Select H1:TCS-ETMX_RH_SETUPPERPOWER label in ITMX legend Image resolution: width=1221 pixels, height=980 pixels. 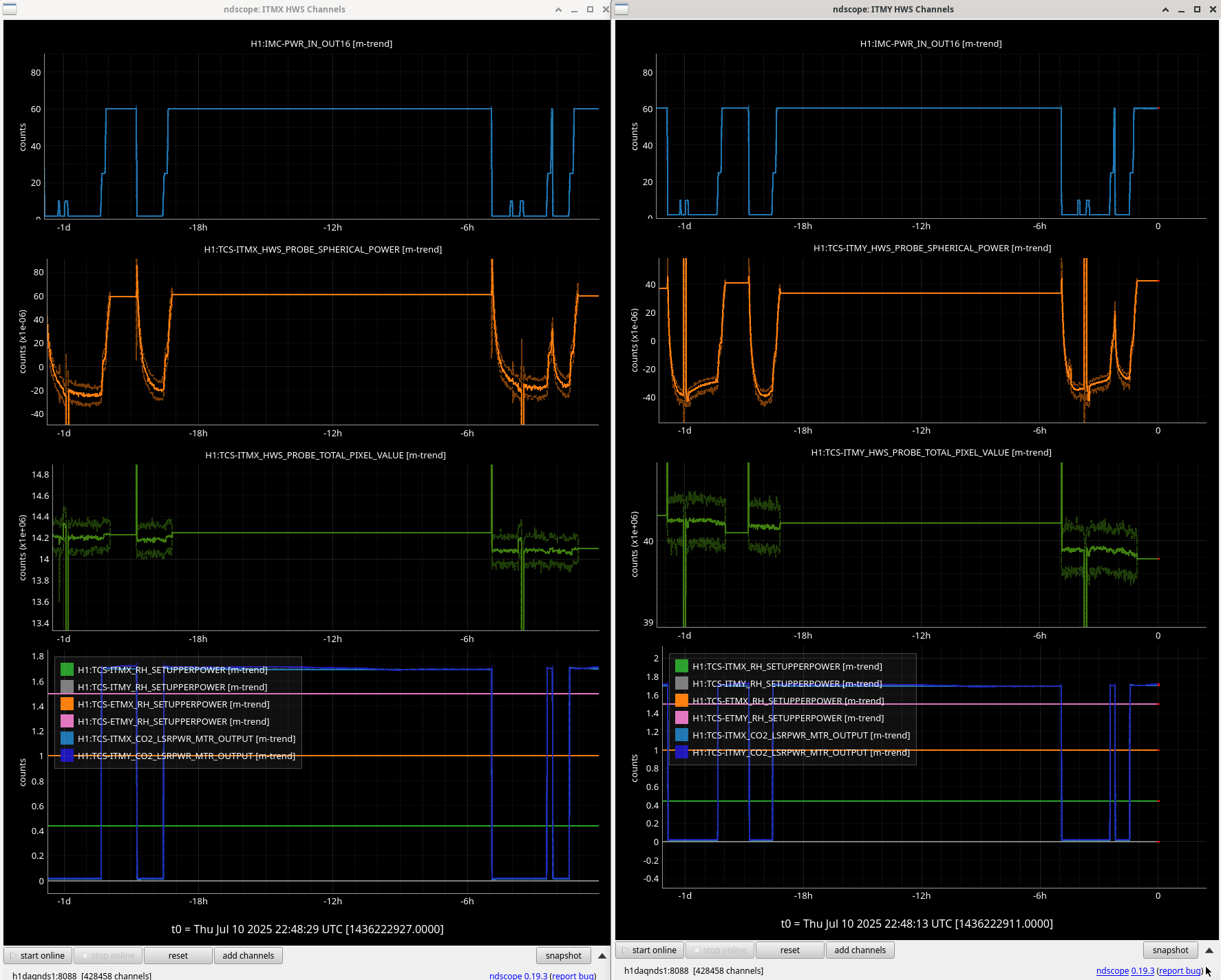pyautogui.click(x=173, y=704)
